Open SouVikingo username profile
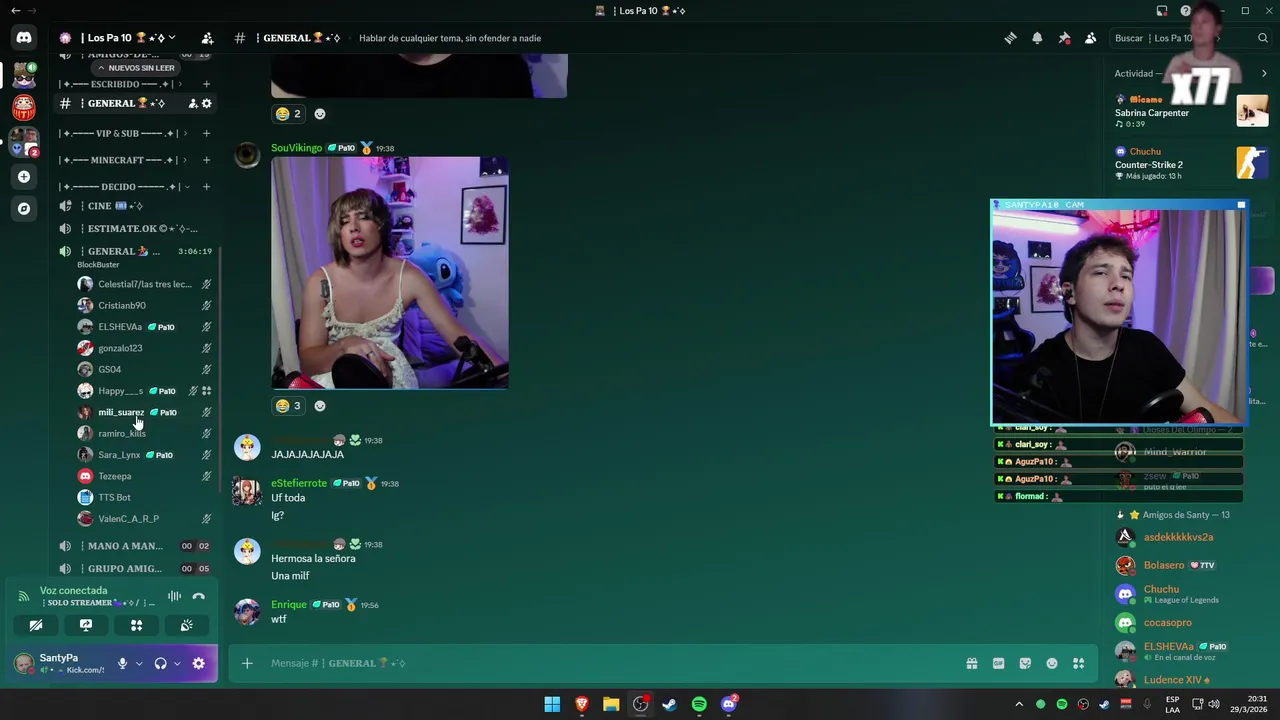1280x720 pixels. [x=296, y=148]
